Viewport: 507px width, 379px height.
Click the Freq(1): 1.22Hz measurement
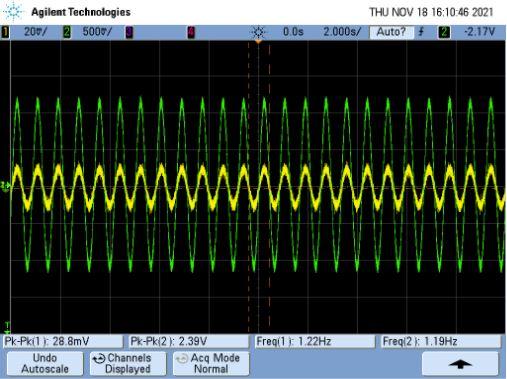[x=315, y=342]
